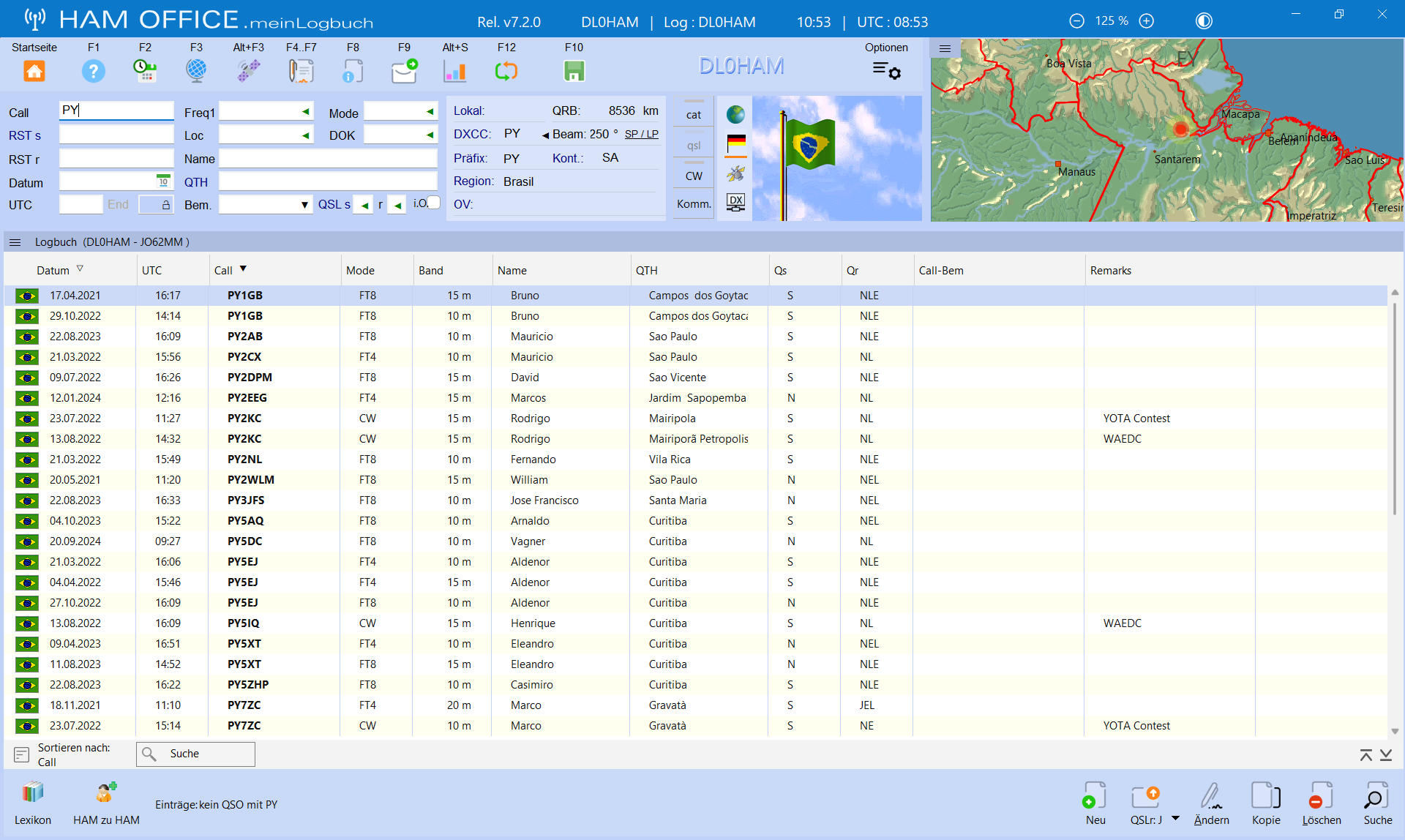Click the Komm. button
1405x840 pixels.
[x=694, y=204]
